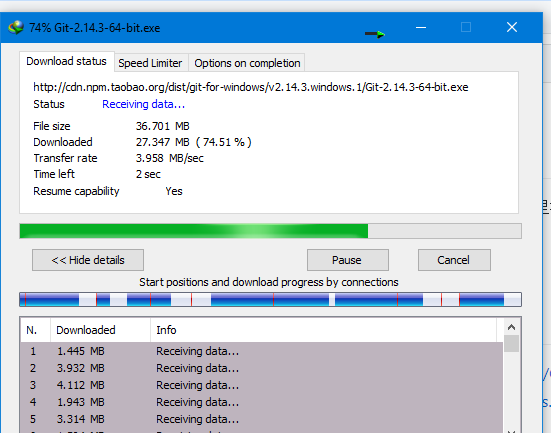Image resolution: width=551 pixels, height=433 pixels.
Task: Switch to the Speed Limiter tab
Action: 150,63
